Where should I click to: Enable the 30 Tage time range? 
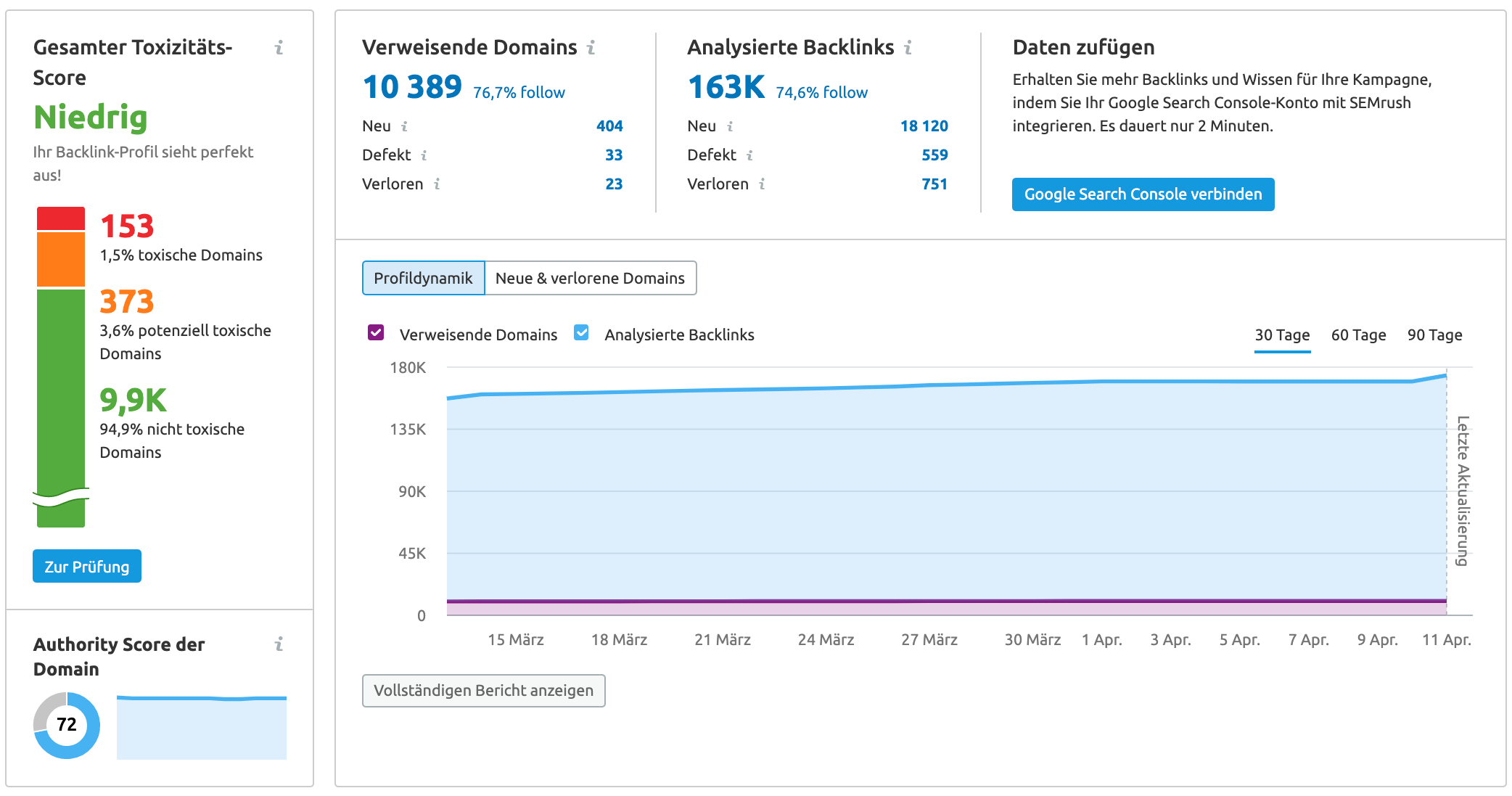pyautogui.click(x=1281, y=335)
